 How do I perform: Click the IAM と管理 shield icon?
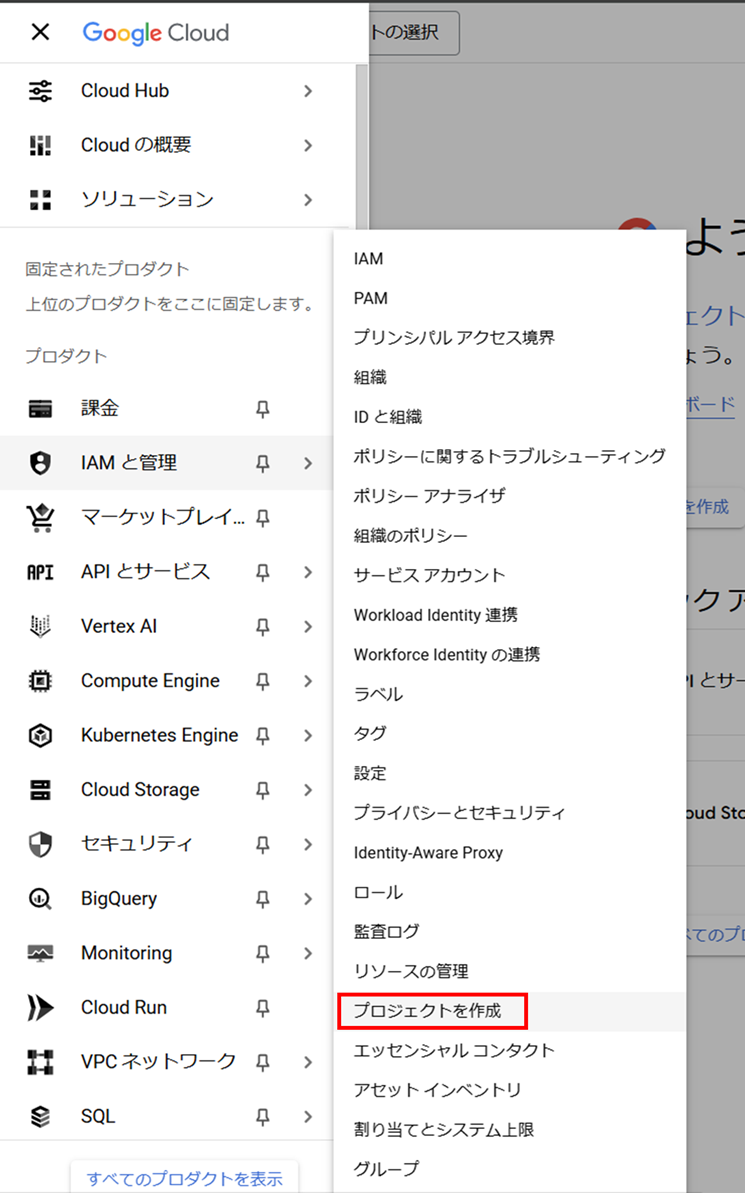click(x=40, y=463)
